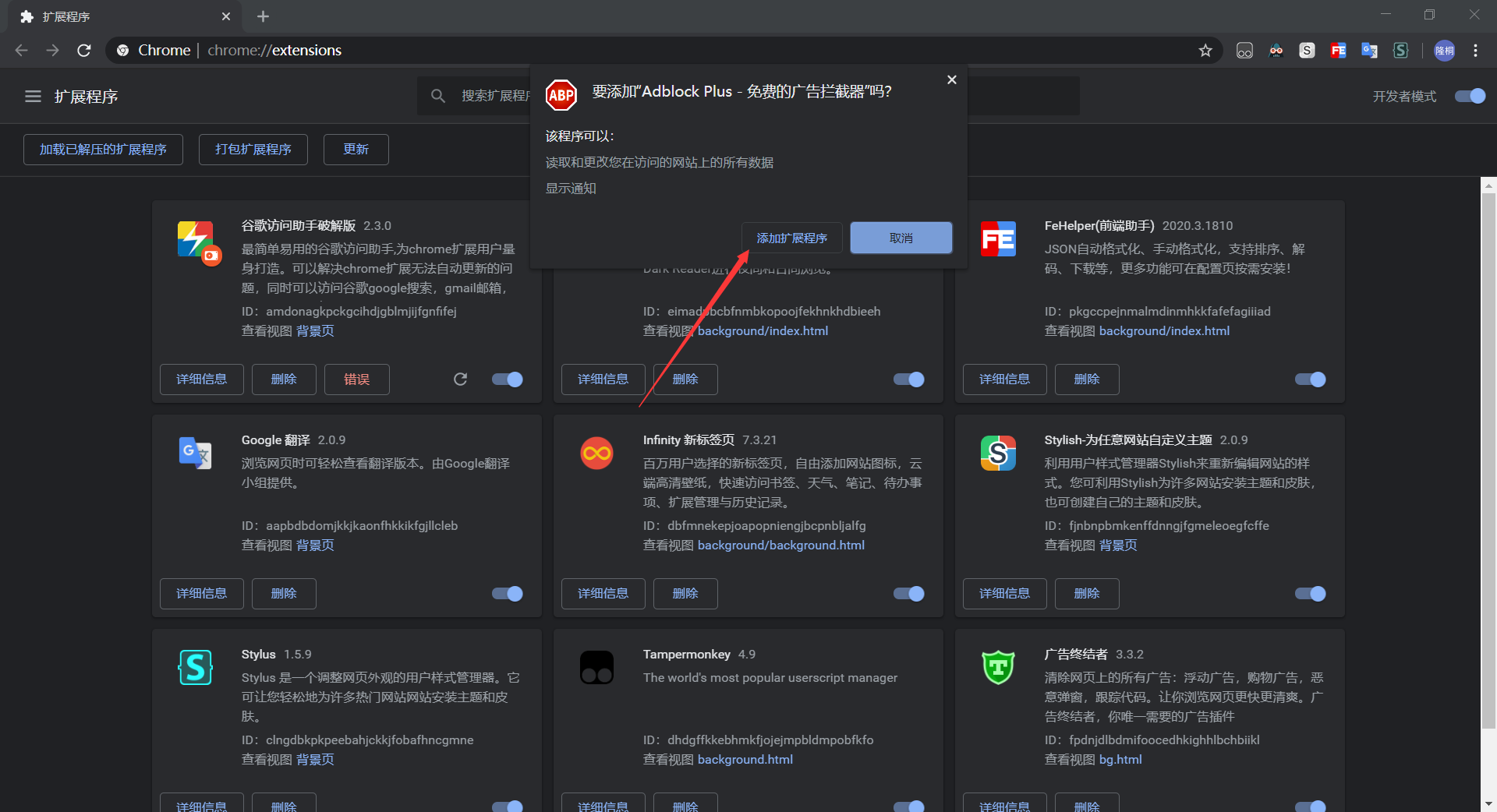Open FeHelper toolbar extension icon
This screenshot has height=812, width=1497.
click(1339, 51)
